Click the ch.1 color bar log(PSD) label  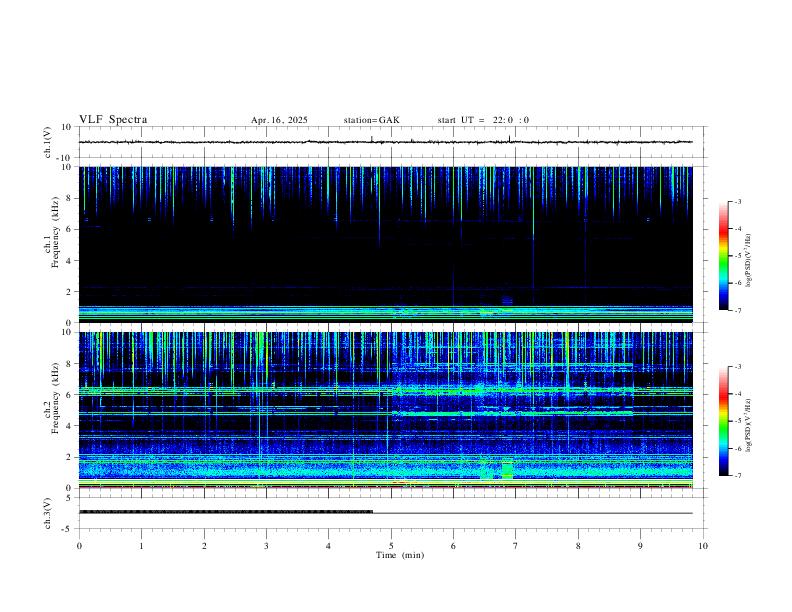749,260
